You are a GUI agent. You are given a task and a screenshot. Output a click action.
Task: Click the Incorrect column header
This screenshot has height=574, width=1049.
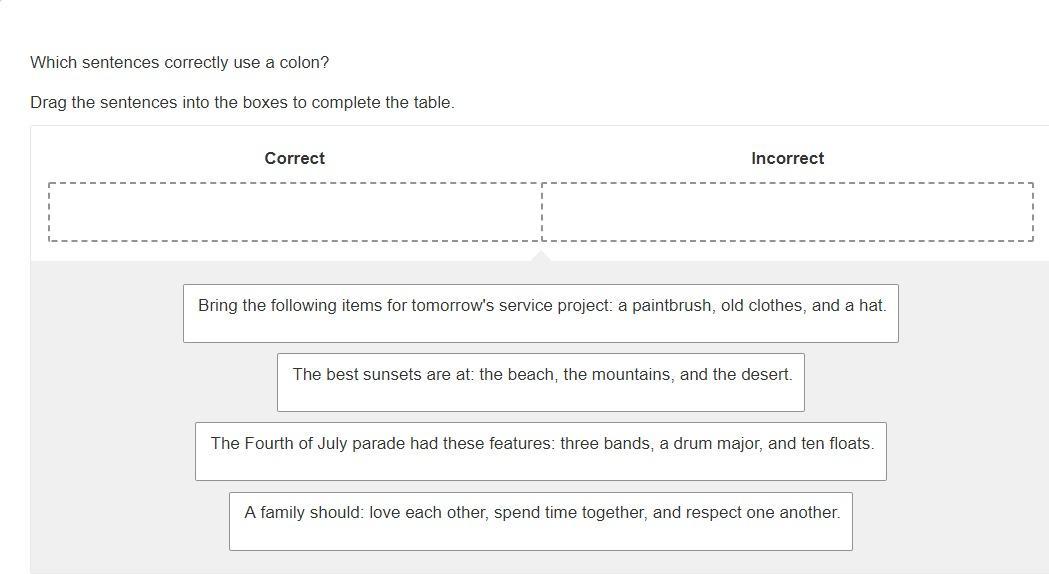[787, 158]
